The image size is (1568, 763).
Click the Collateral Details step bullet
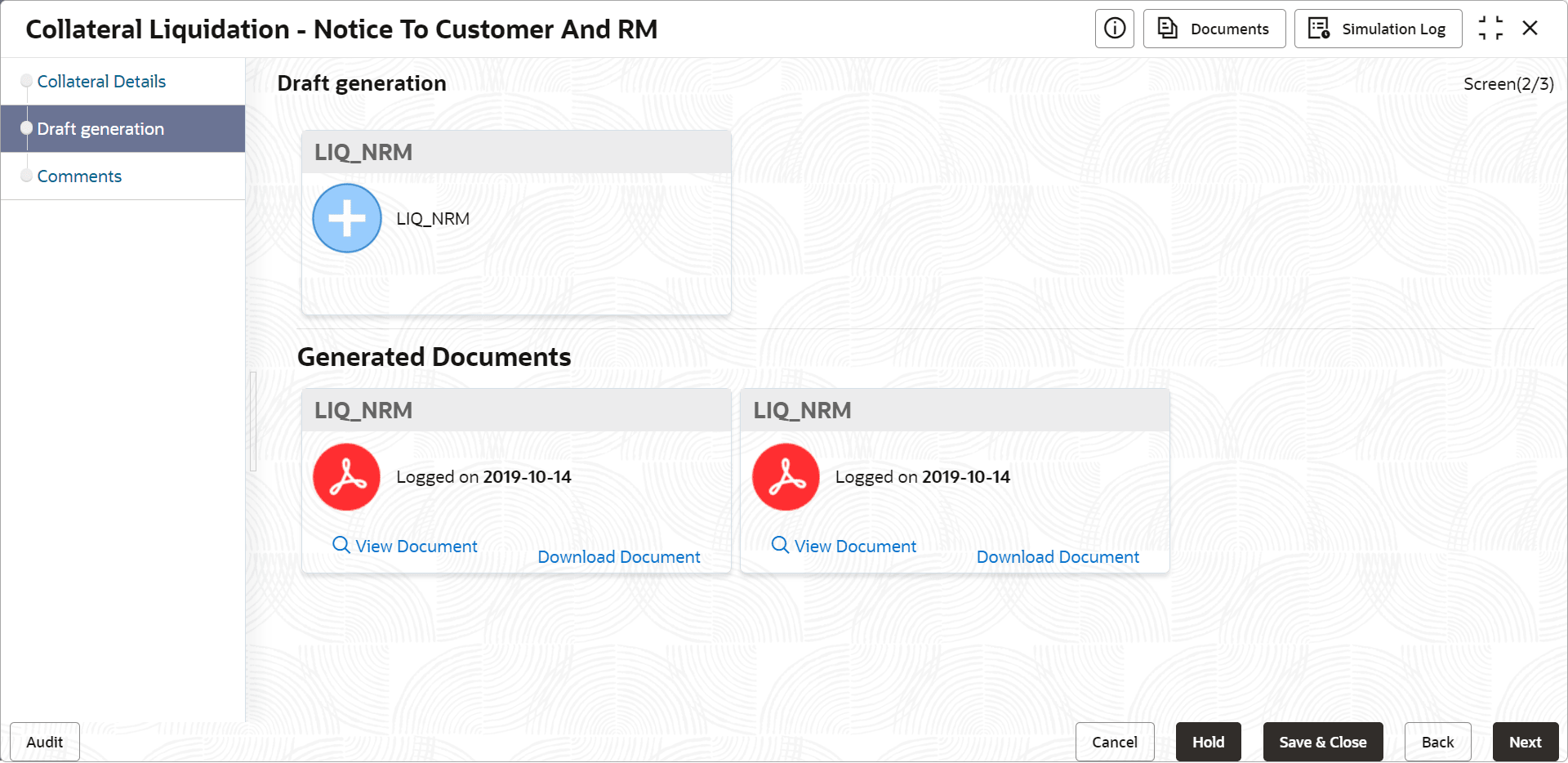[x=26, y=81]
